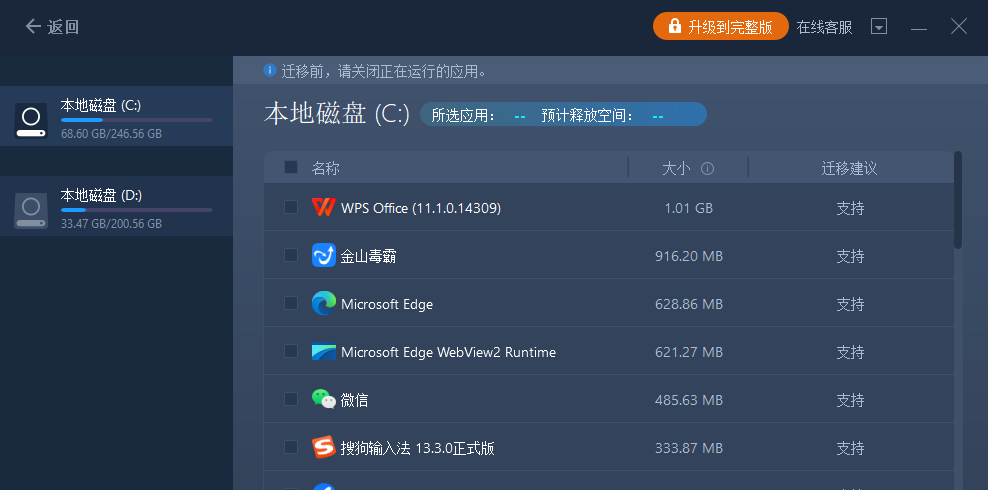Click the D: drive usage bar
This screenshot has height=490, width=988.
pos(137,210)
